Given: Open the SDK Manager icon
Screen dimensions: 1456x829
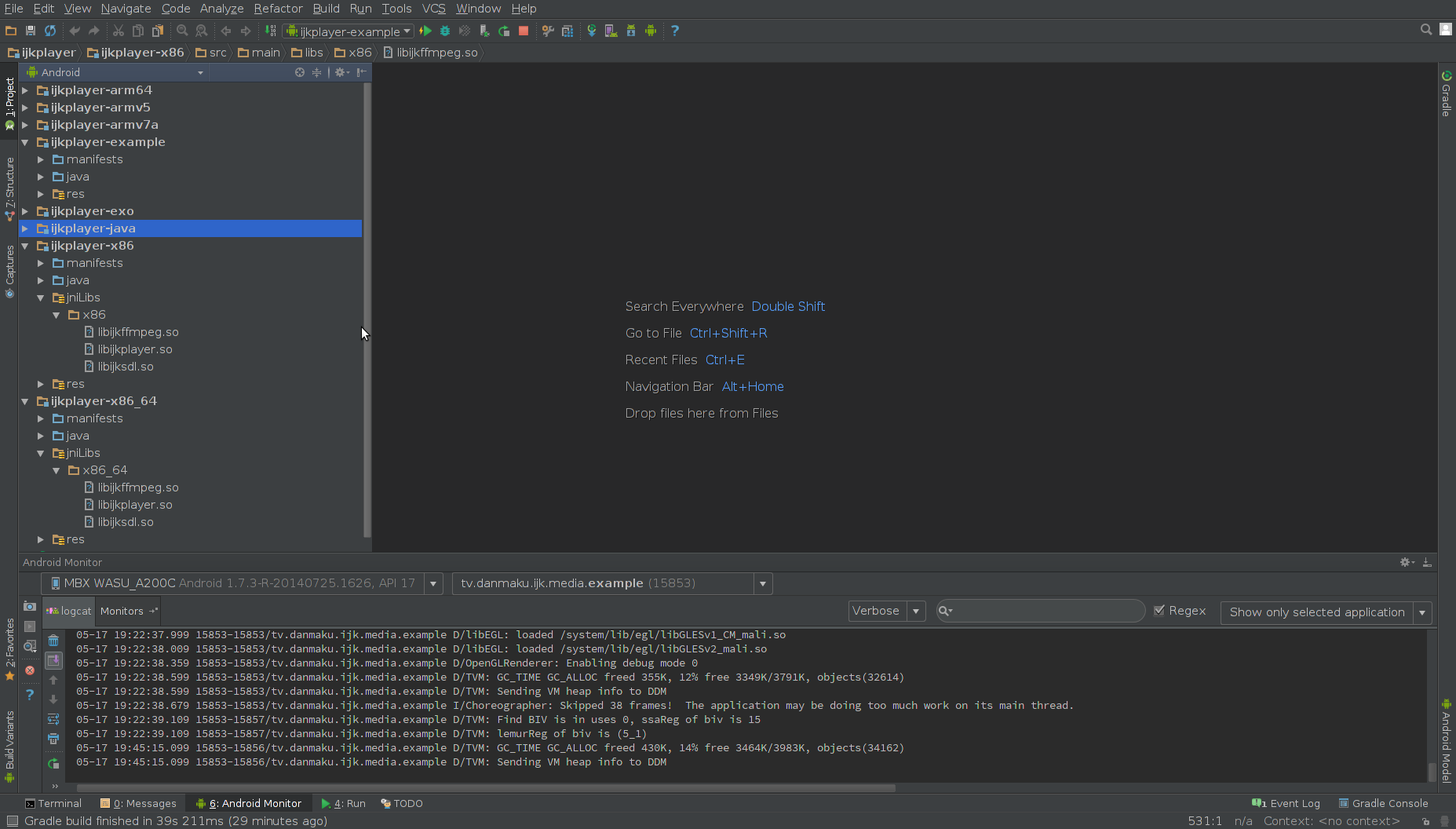Looking at the screenshot, I should pos(631,31).
